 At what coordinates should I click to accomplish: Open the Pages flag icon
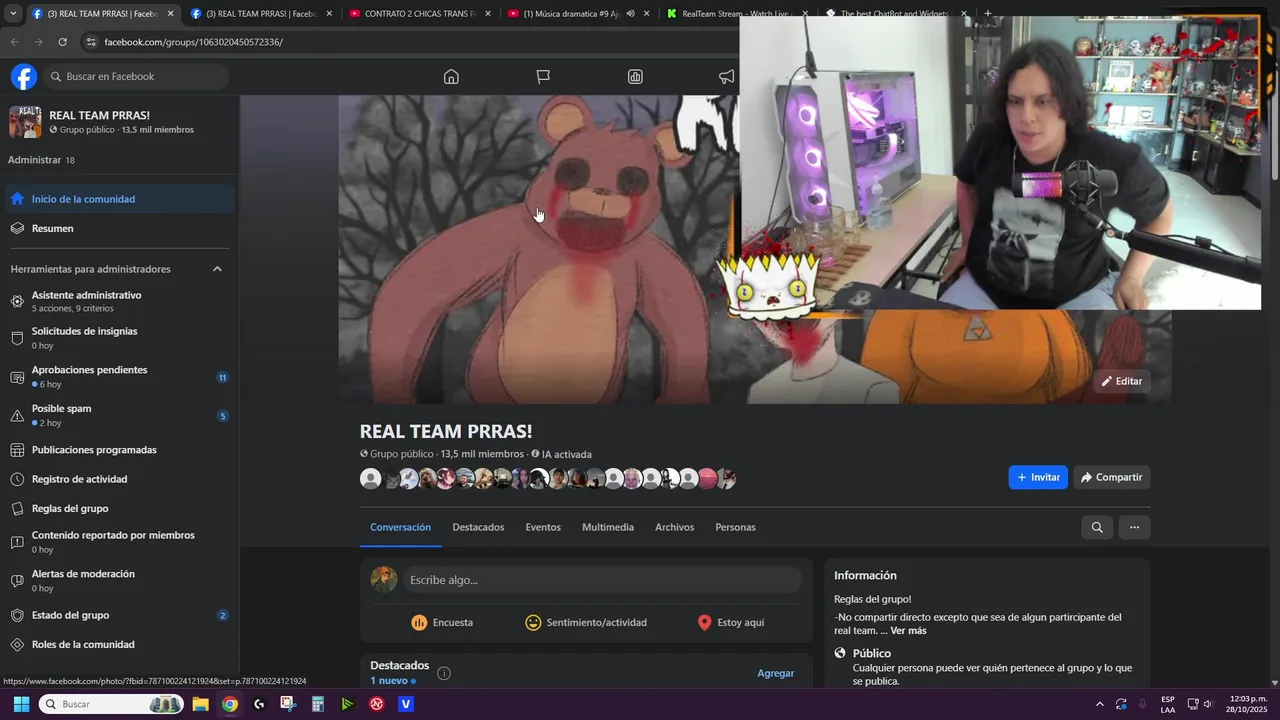click(x=543, y=77)
